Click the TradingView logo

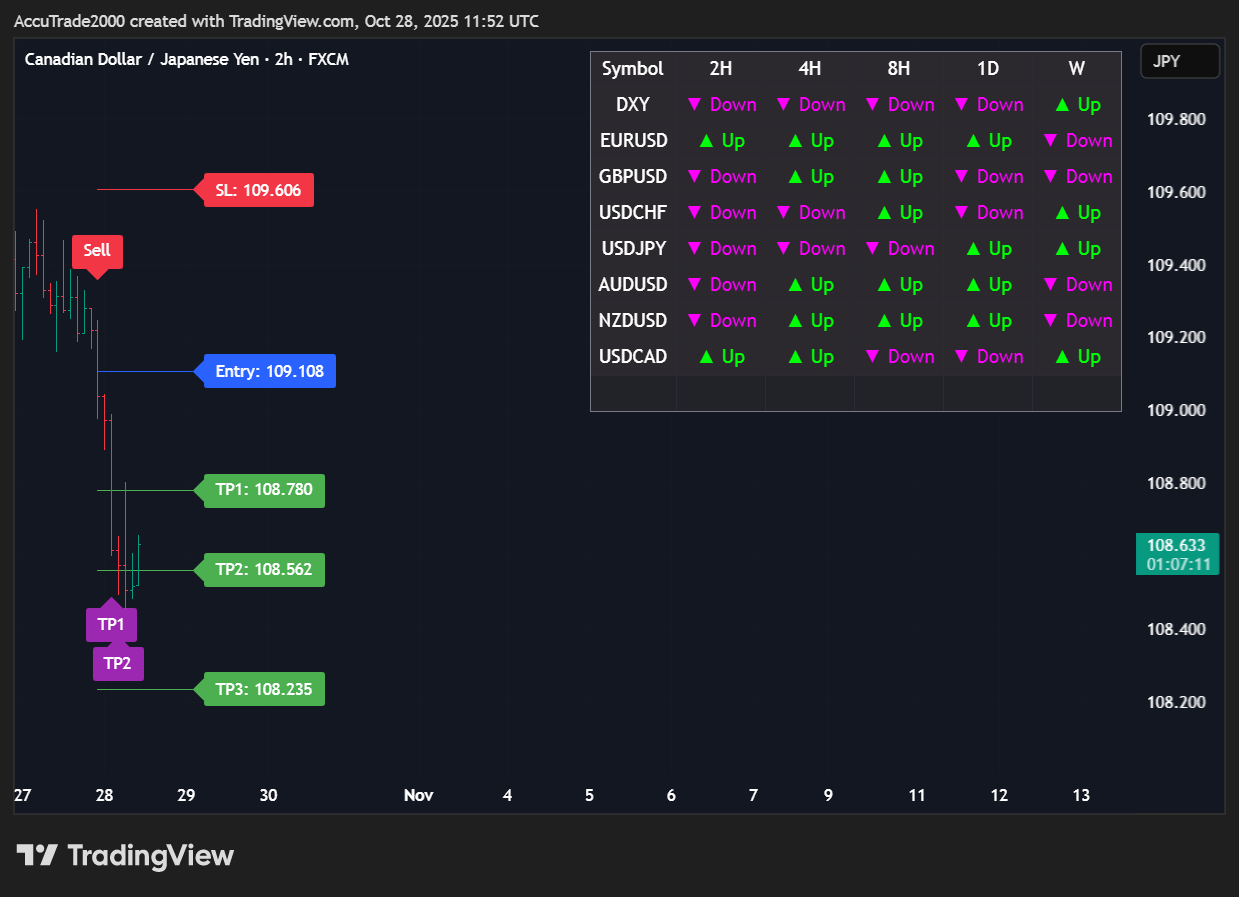125,855
